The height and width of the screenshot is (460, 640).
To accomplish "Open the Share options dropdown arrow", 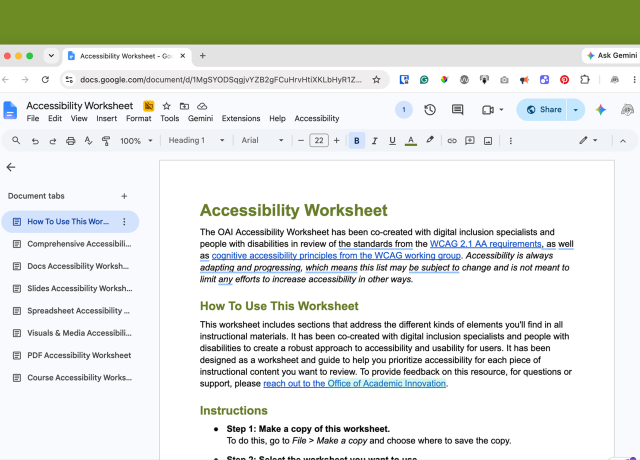I will click(x=576, y=110).
